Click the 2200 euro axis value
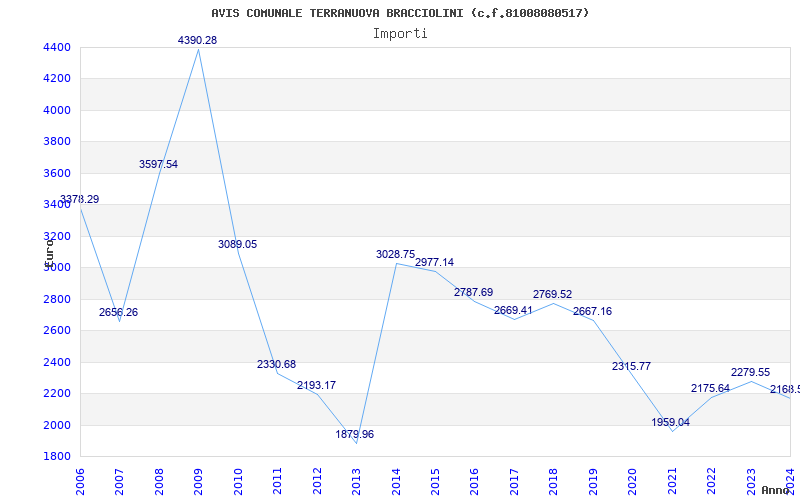This screenshot has height=500, width=800. (58, 393)
